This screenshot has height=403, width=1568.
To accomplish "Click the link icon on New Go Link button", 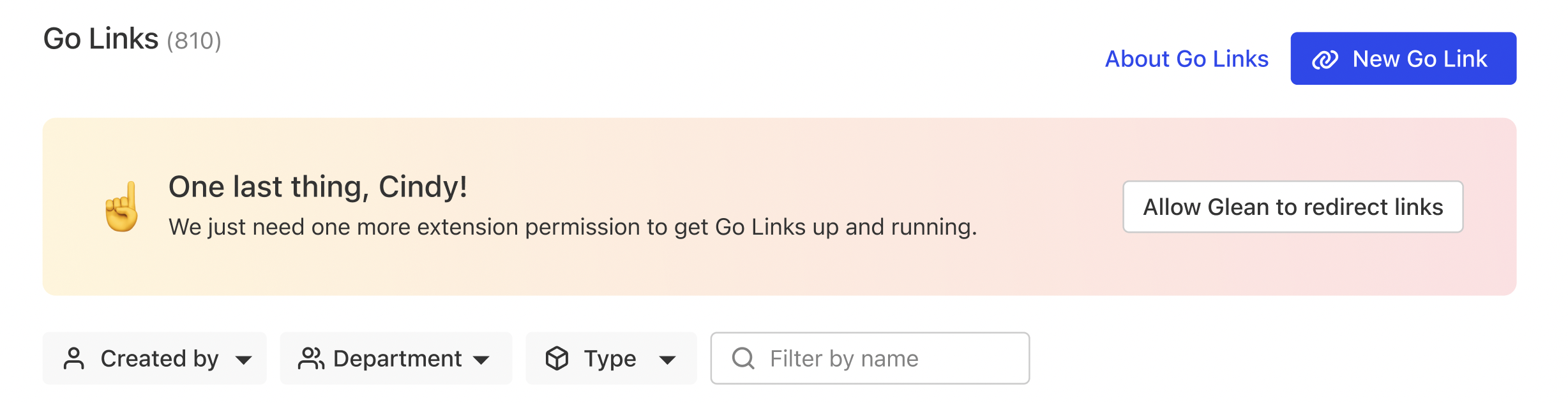I will tap(1325, 59).
